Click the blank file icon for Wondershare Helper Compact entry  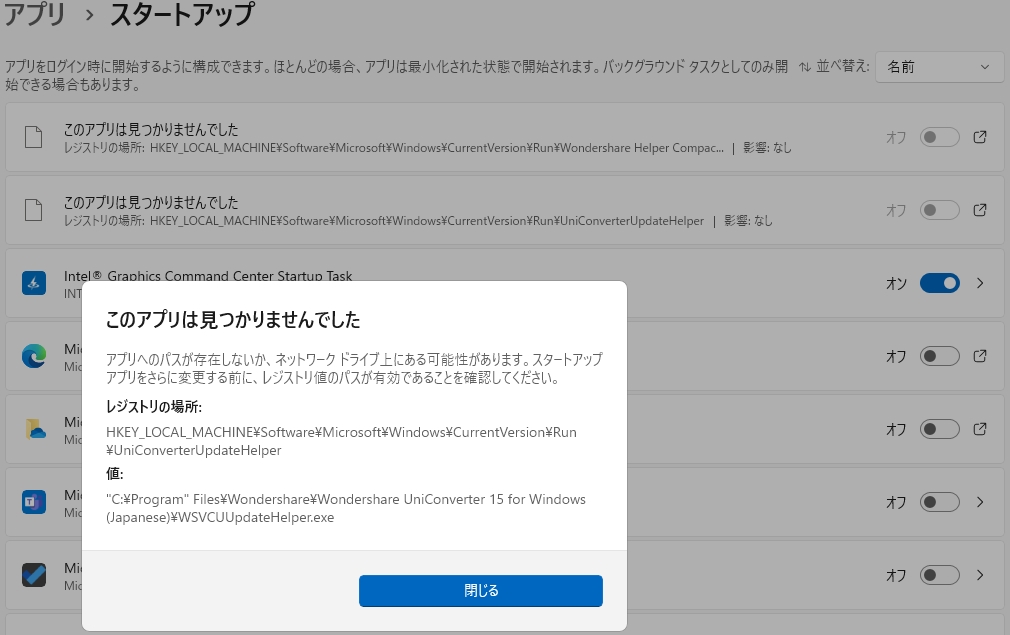click(33, 137)
